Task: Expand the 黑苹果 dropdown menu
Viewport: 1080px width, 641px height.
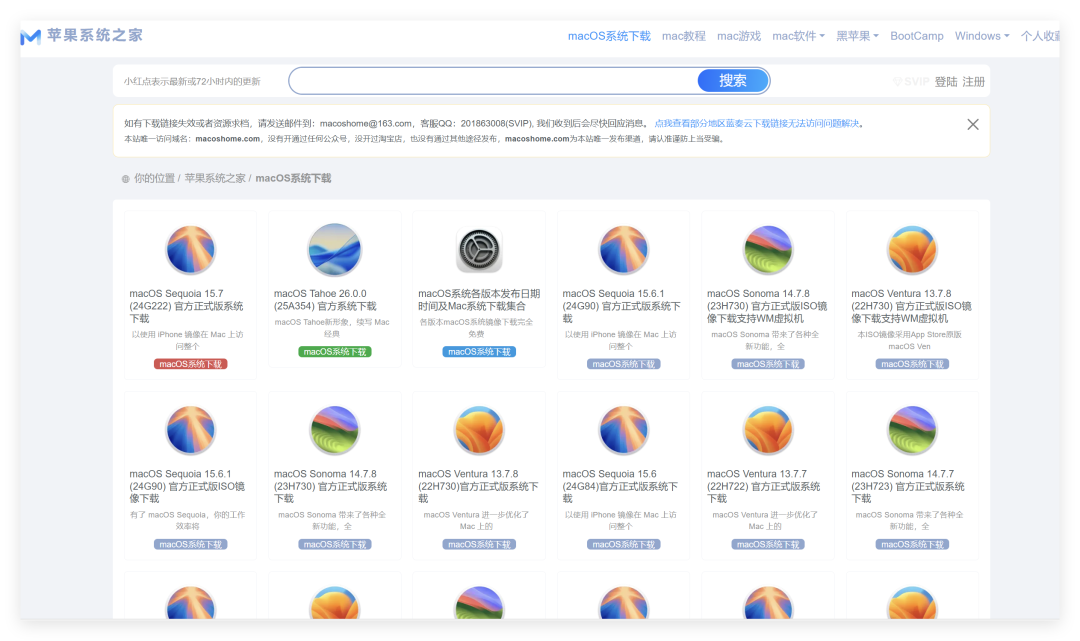Action: click(858, 36)
